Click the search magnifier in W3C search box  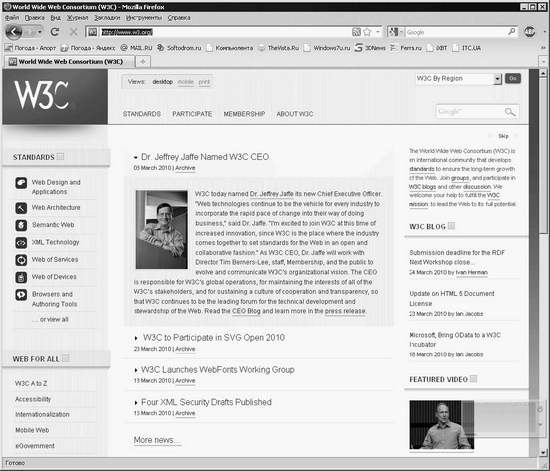(510, 112)
